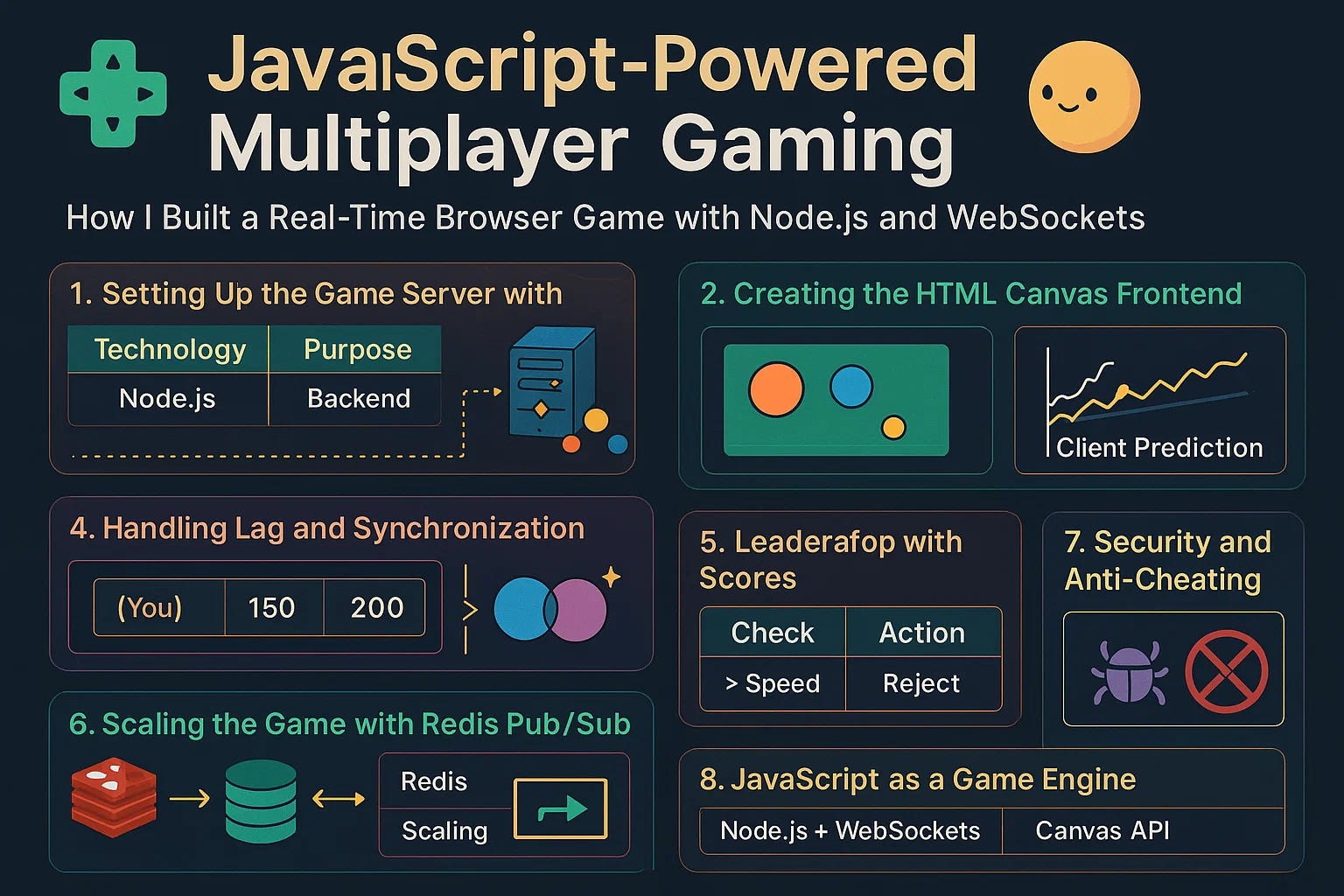The image size is (1344, 896).
Task: Select heading "8. JavaScript as a Game Engine"
Action: click(x=917, y=779)
